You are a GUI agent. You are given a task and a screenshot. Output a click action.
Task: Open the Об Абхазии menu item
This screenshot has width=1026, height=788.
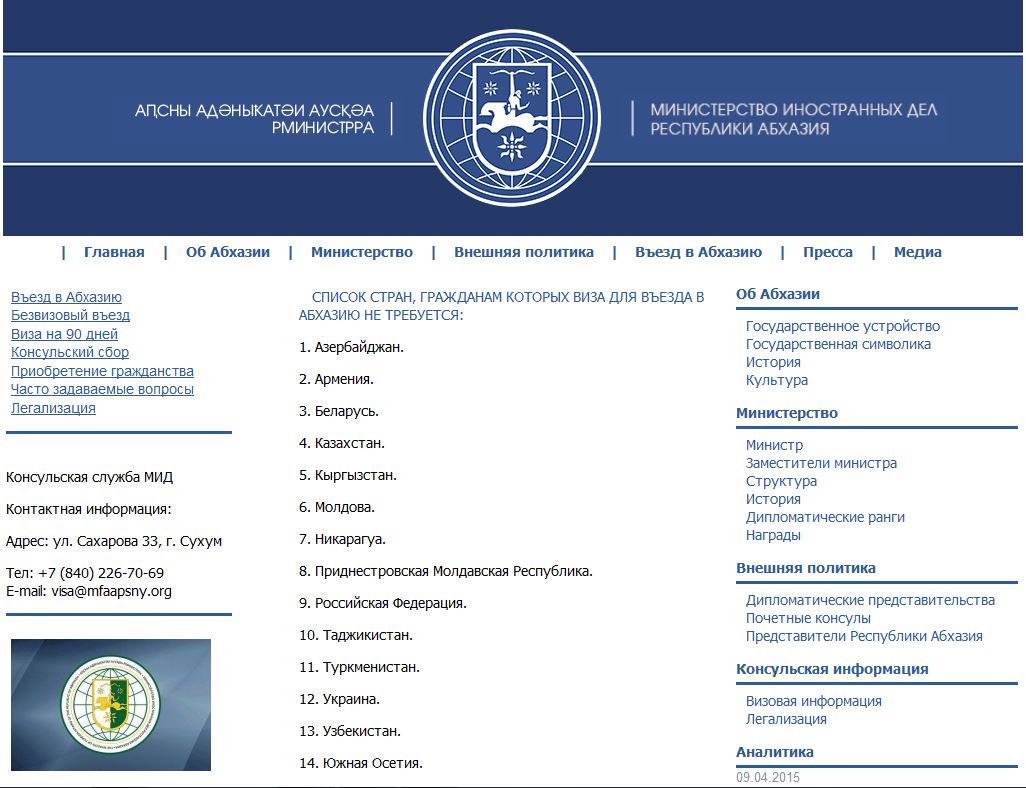coord(228,252)
